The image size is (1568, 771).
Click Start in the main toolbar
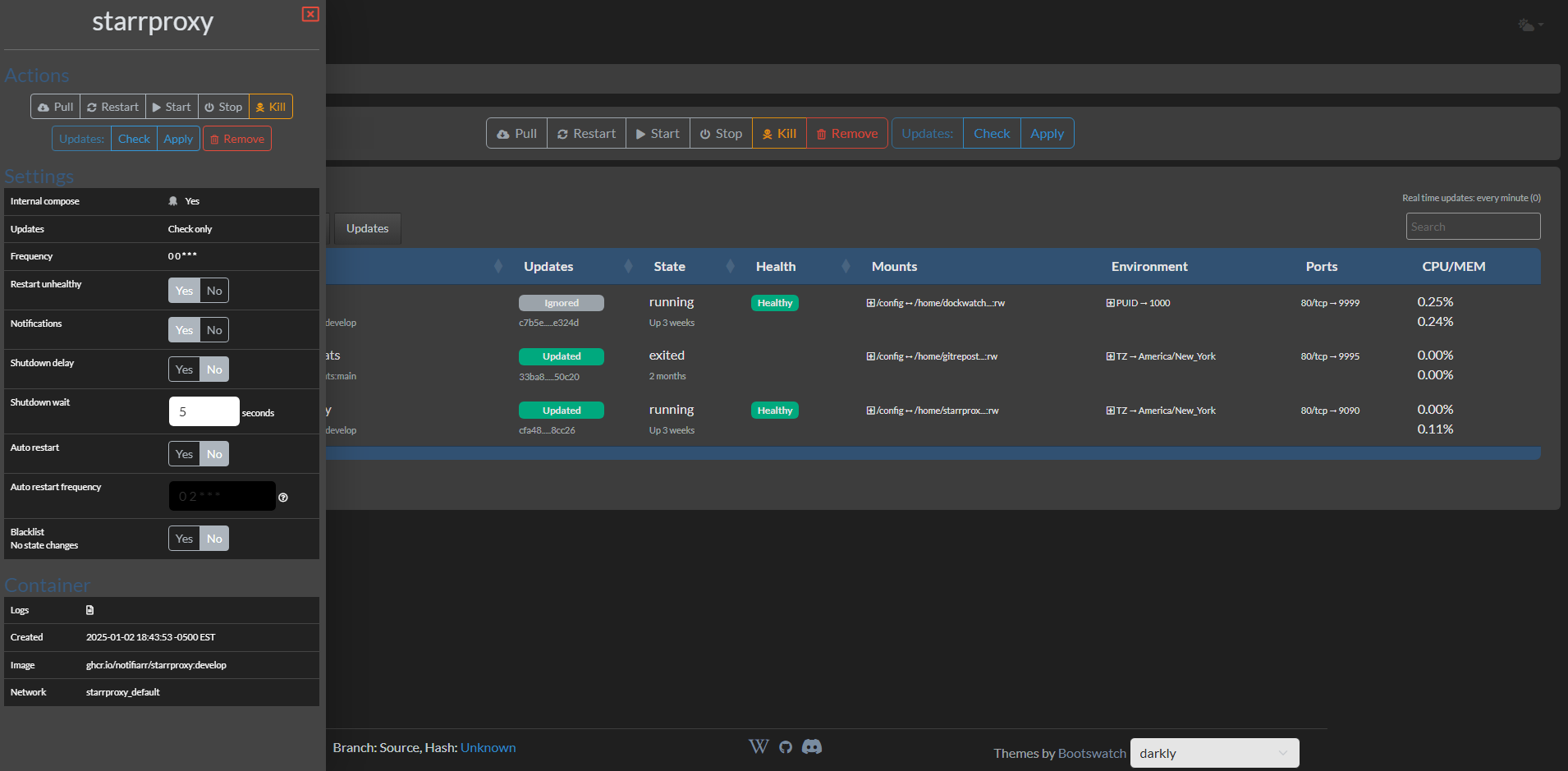coord(658,134)
